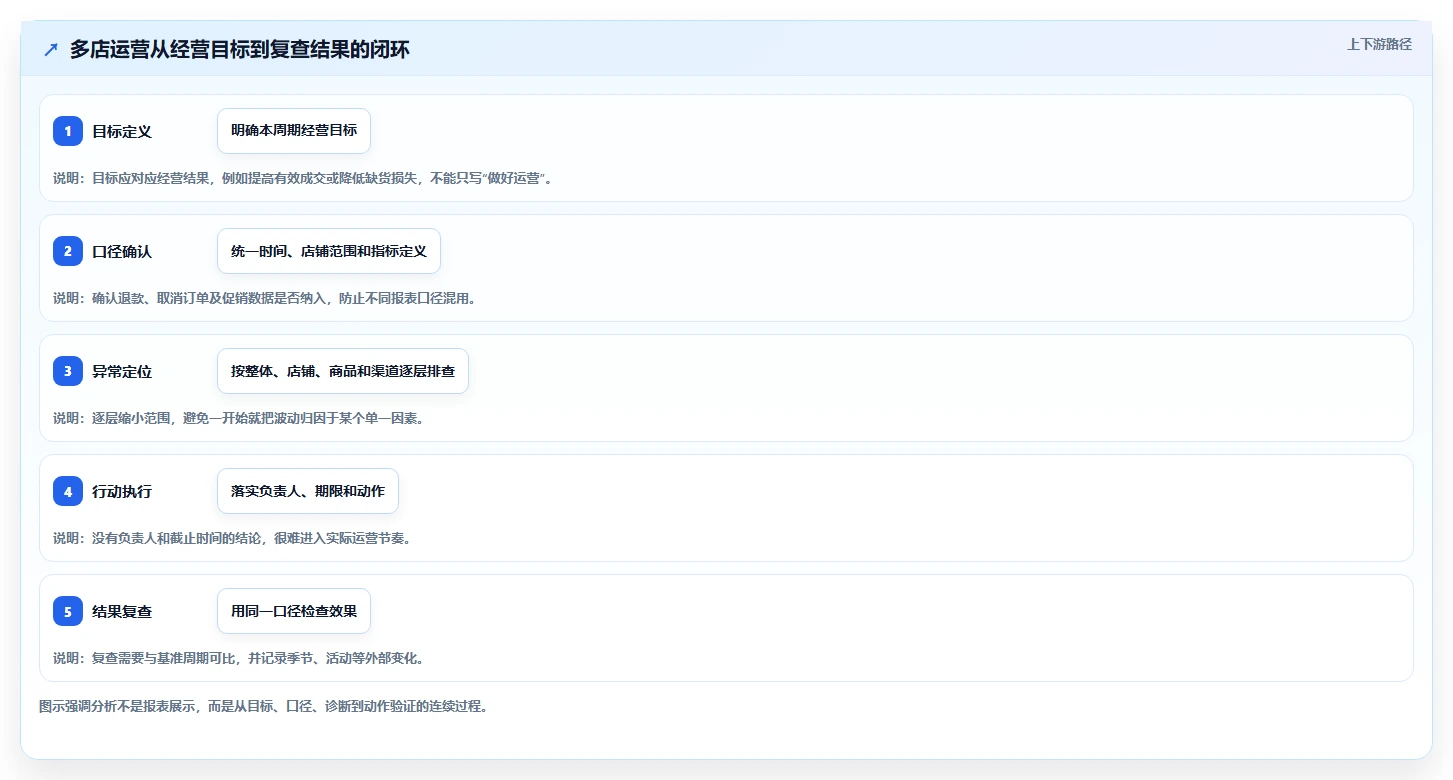Select the 统一时间、店铺范围和指标定义 box
The image size is (1453, 780).
(x=329, y=251)
